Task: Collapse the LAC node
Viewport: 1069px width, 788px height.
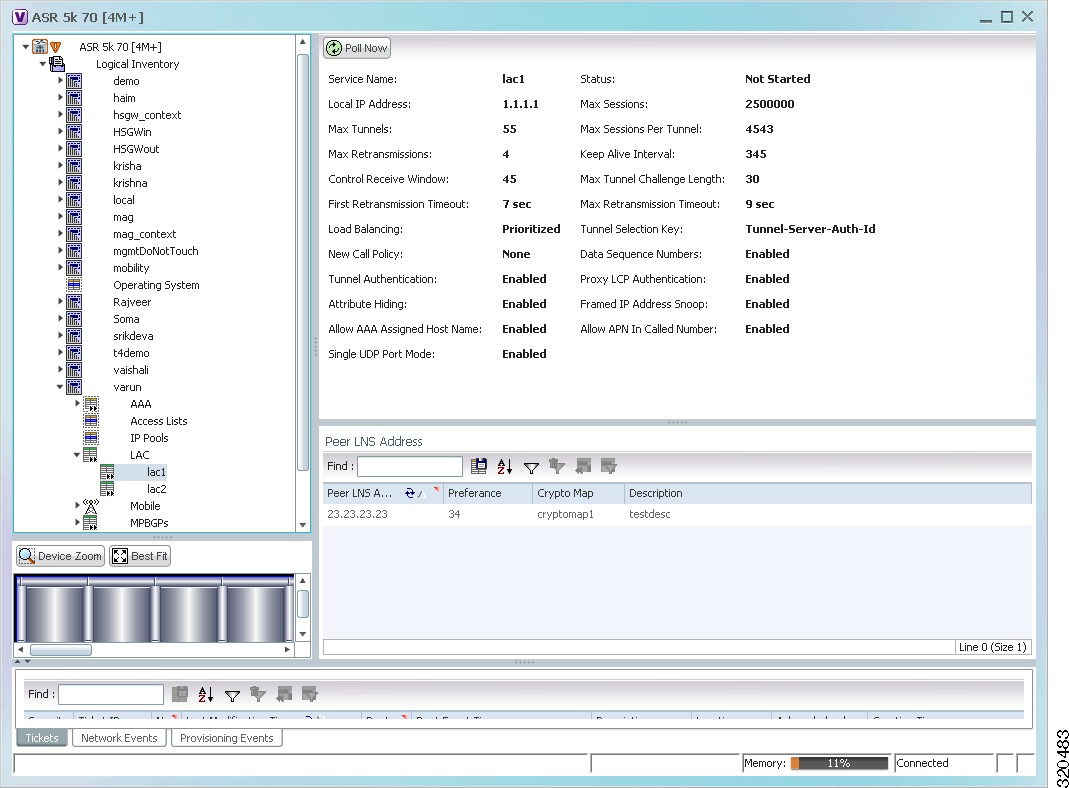Action: coord(77,455)
